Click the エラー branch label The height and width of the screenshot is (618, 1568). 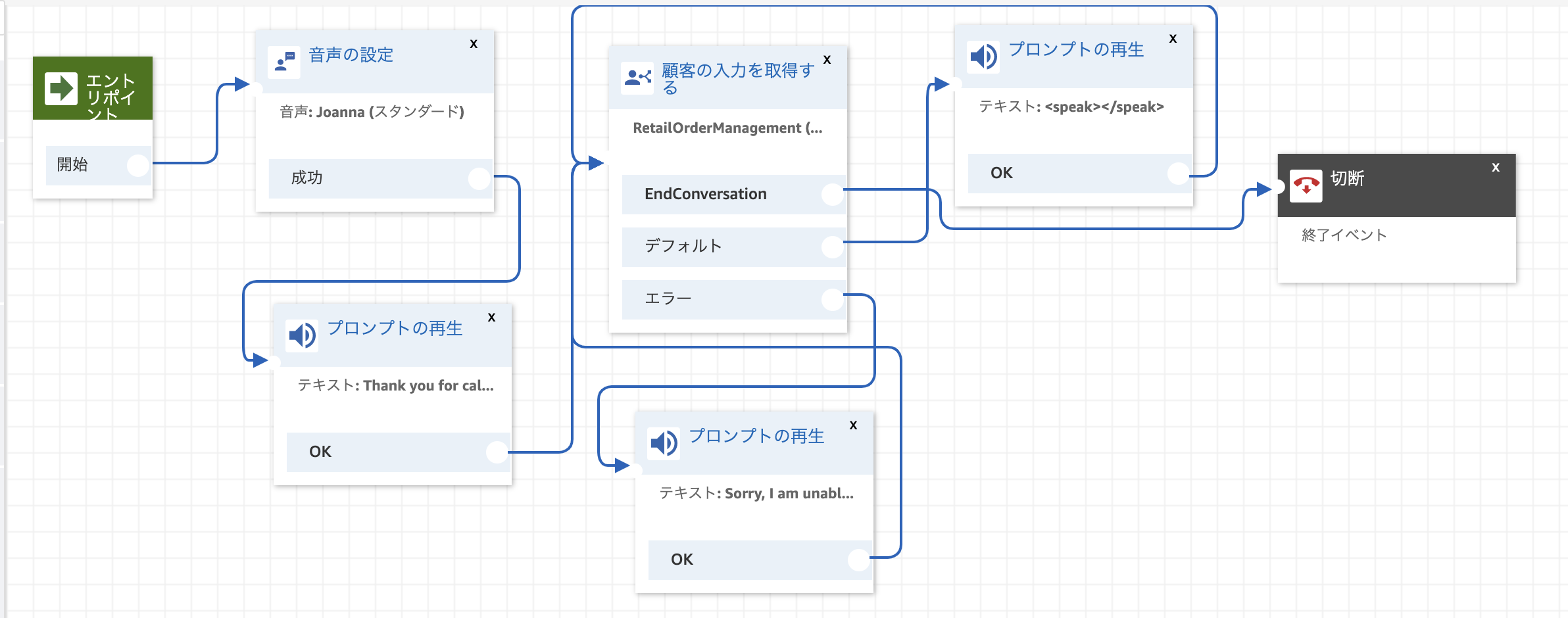coord(668,298)
